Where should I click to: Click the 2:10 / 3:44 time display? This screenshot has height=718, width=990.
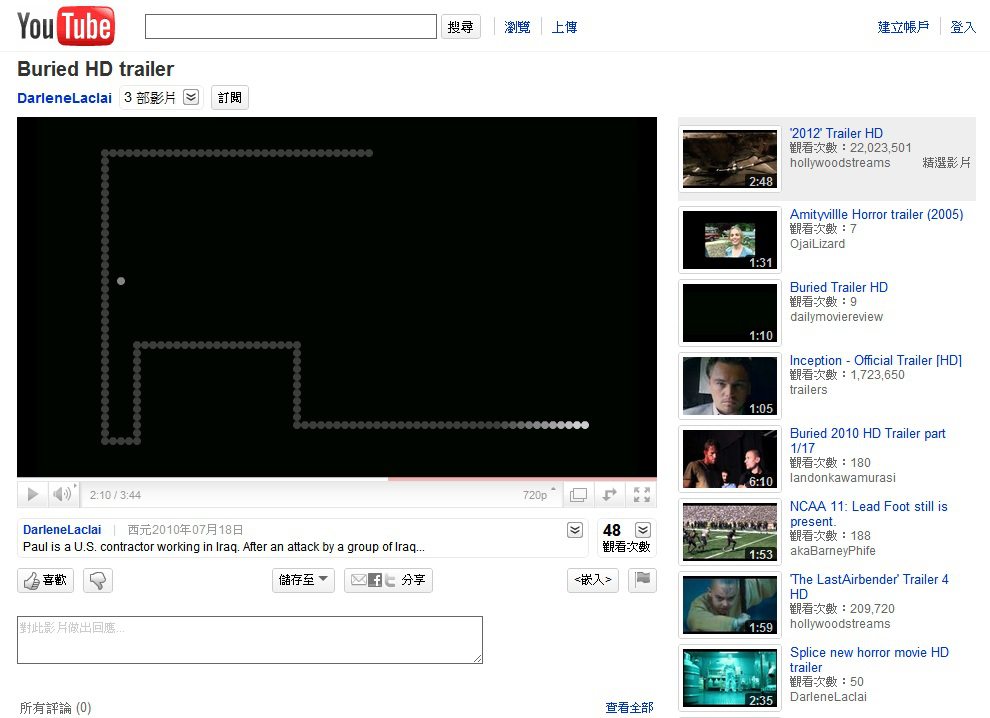[x=115, y=495]
